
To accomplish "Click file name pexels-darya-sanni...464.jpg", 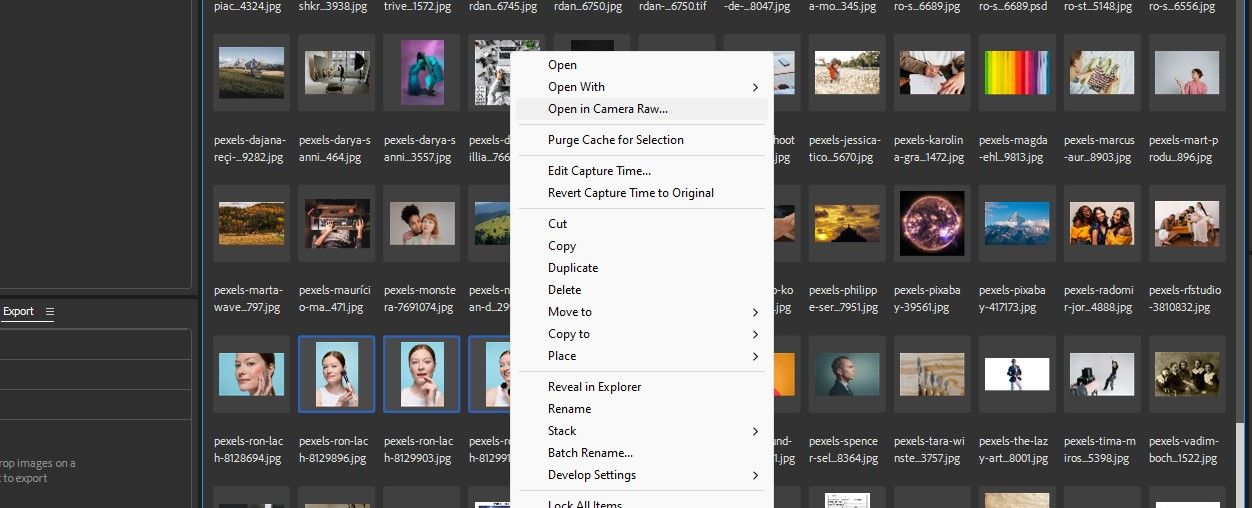I will click(337, 148).
